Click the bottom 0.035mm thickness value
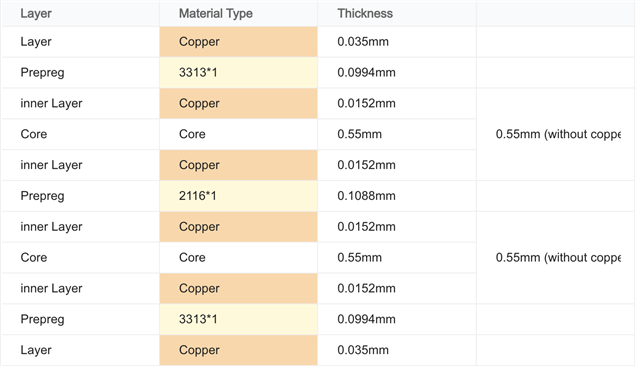 (363, 350)
